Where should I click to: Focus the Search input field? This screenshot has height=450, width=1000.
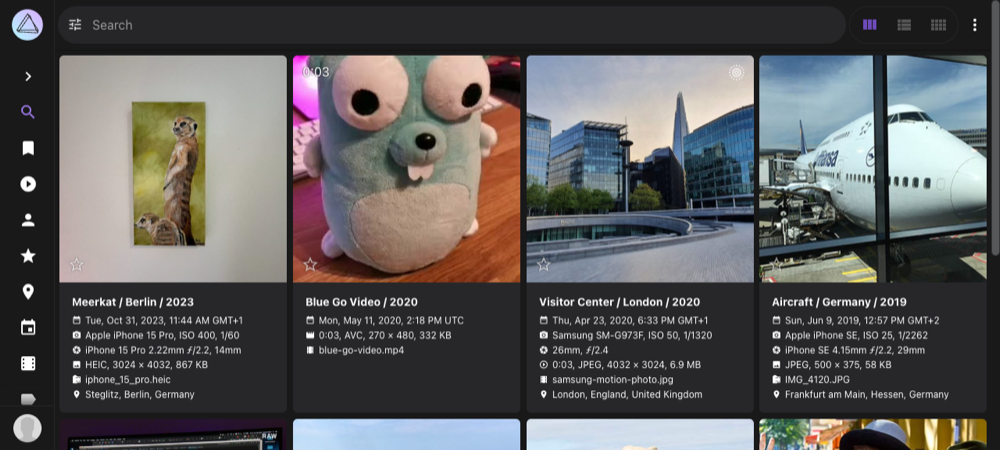pyautogui.click(x=452, y=25)
